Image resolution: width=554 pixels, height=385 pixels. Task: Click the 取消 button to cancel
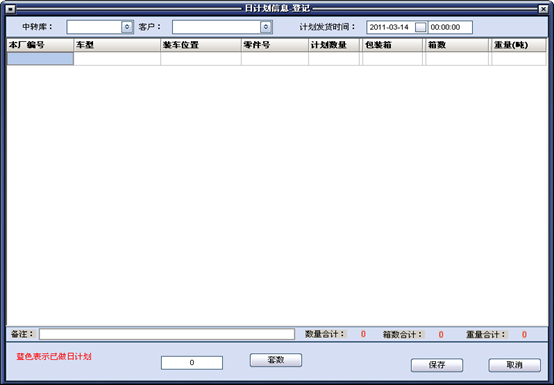tap(514, 365)
